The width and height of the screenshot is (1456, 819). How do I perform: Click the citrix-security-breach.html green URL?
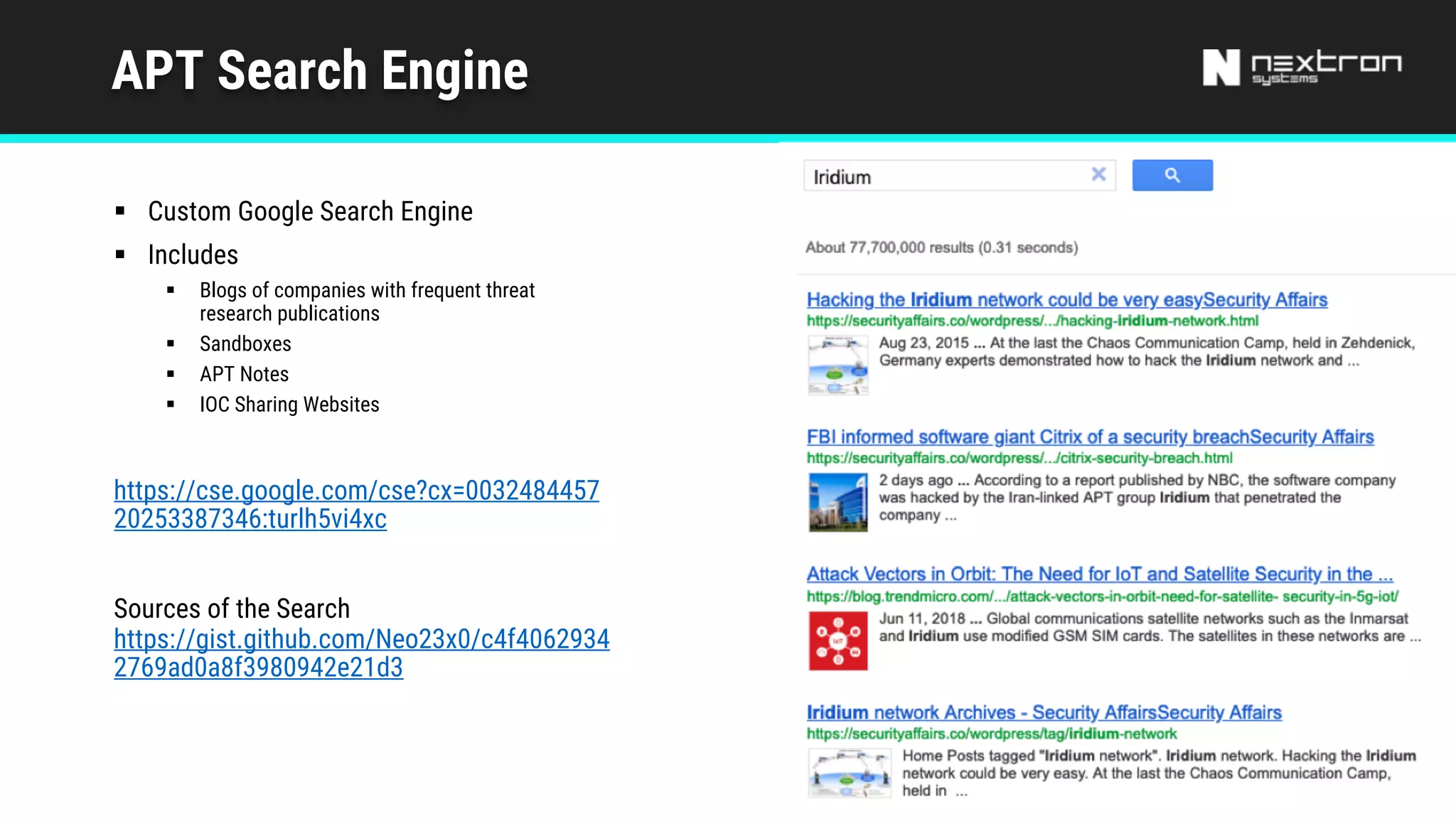(x=1019, y=458)
